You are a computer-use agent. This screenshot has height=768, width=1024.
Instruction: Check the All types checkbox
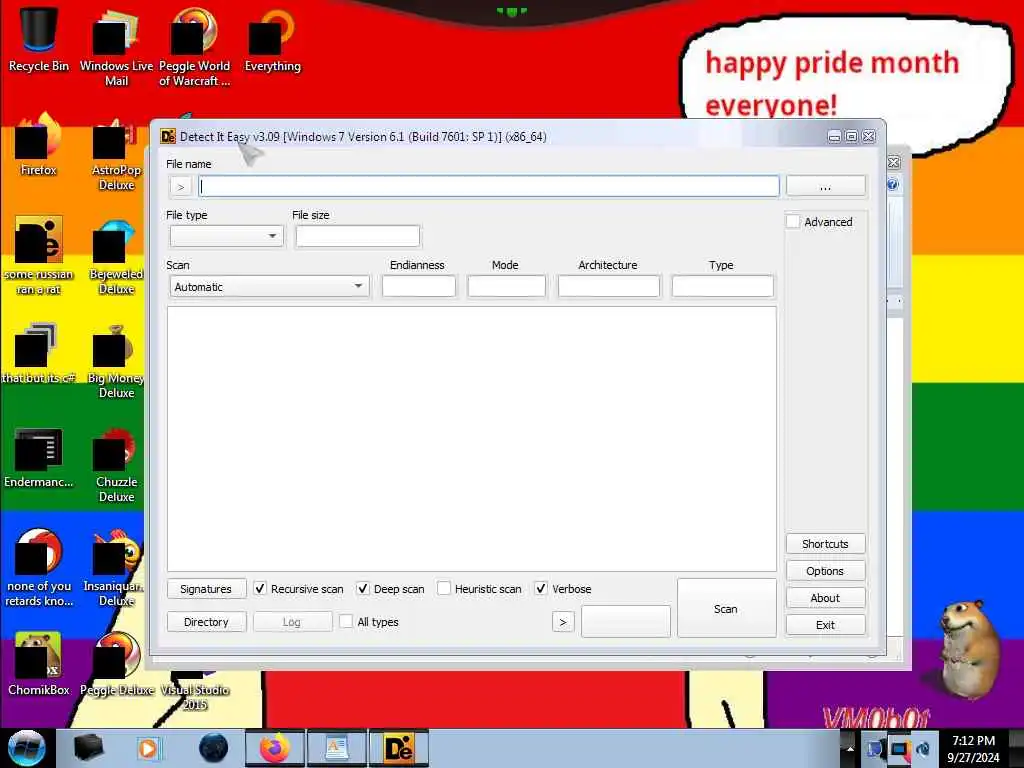346,621
